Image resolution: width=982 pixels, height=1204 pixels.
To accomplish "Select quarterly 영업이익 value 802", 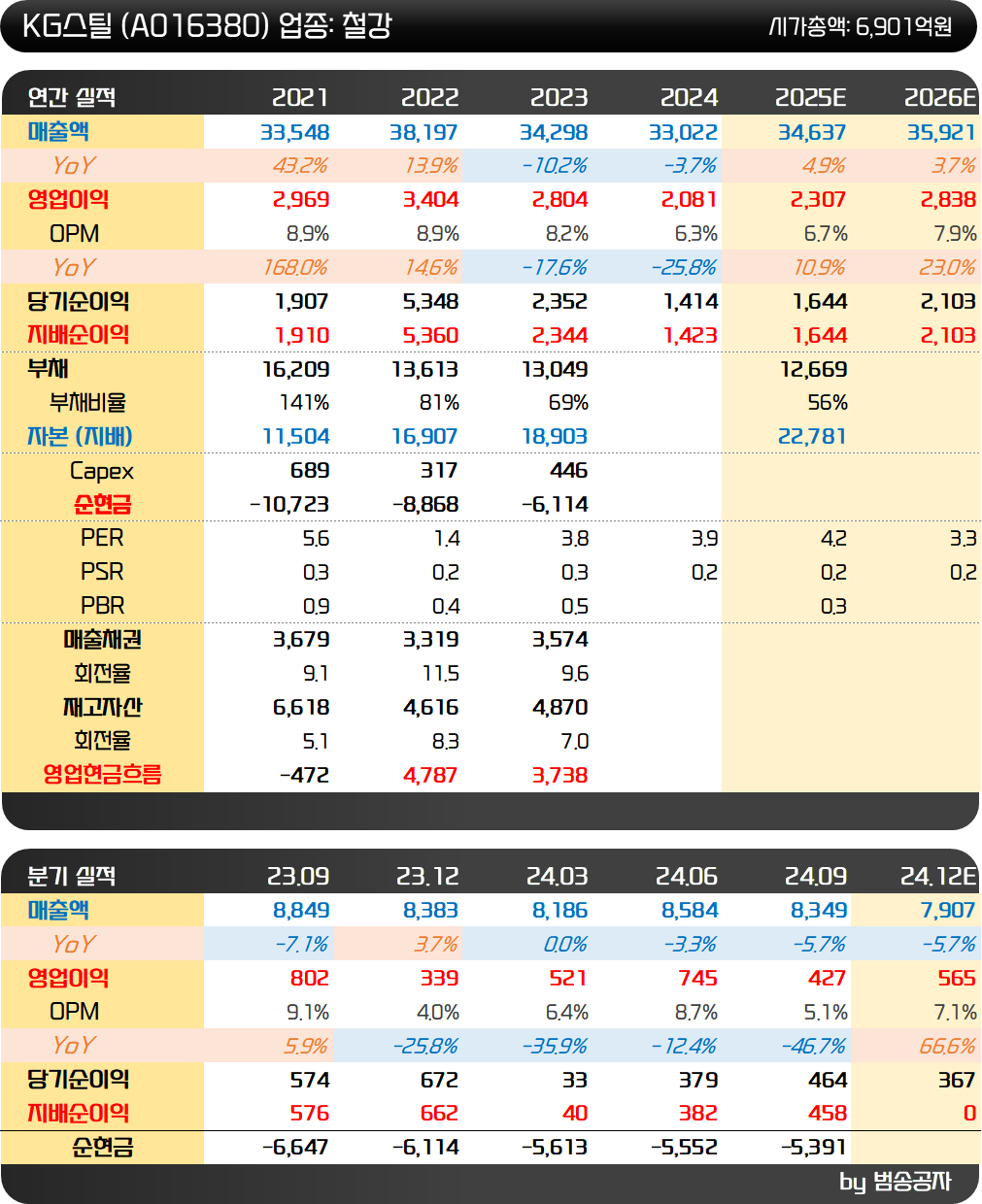I will pyautogui.click(x=310, y=979).
